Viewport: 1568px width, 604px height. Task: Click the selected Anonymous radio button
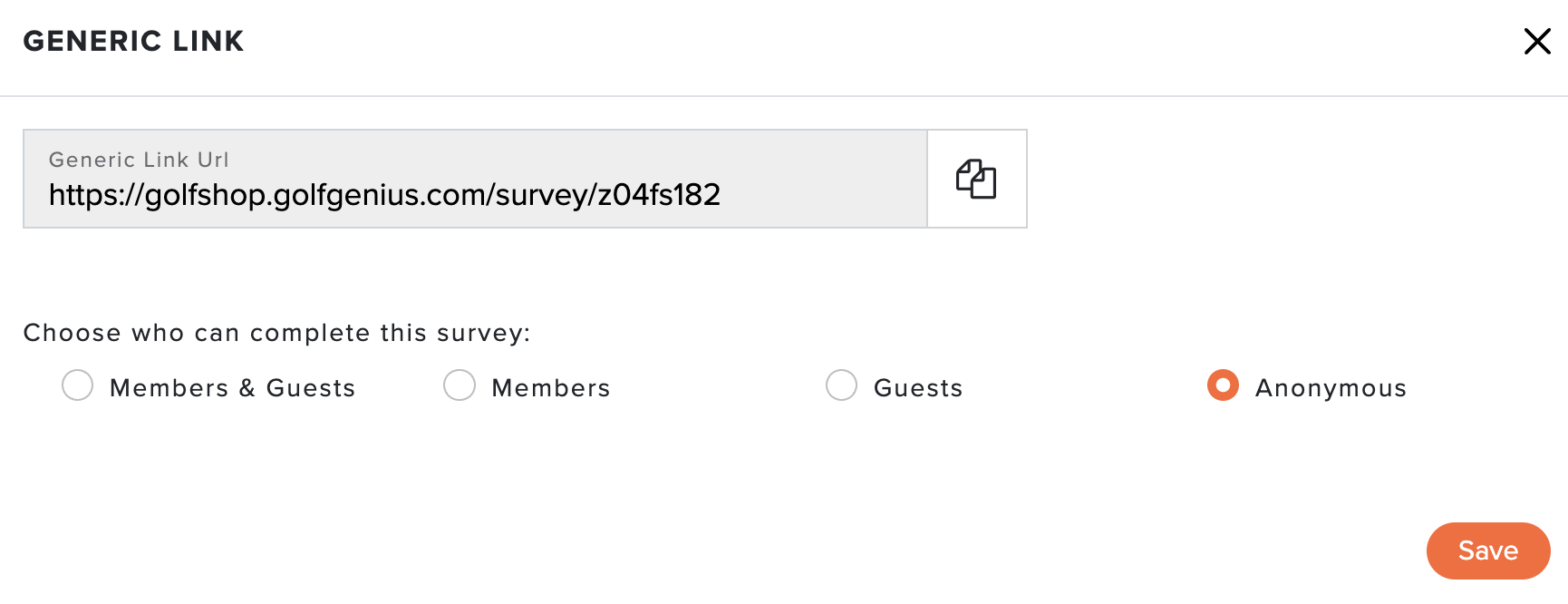(x=1223, y=385)
